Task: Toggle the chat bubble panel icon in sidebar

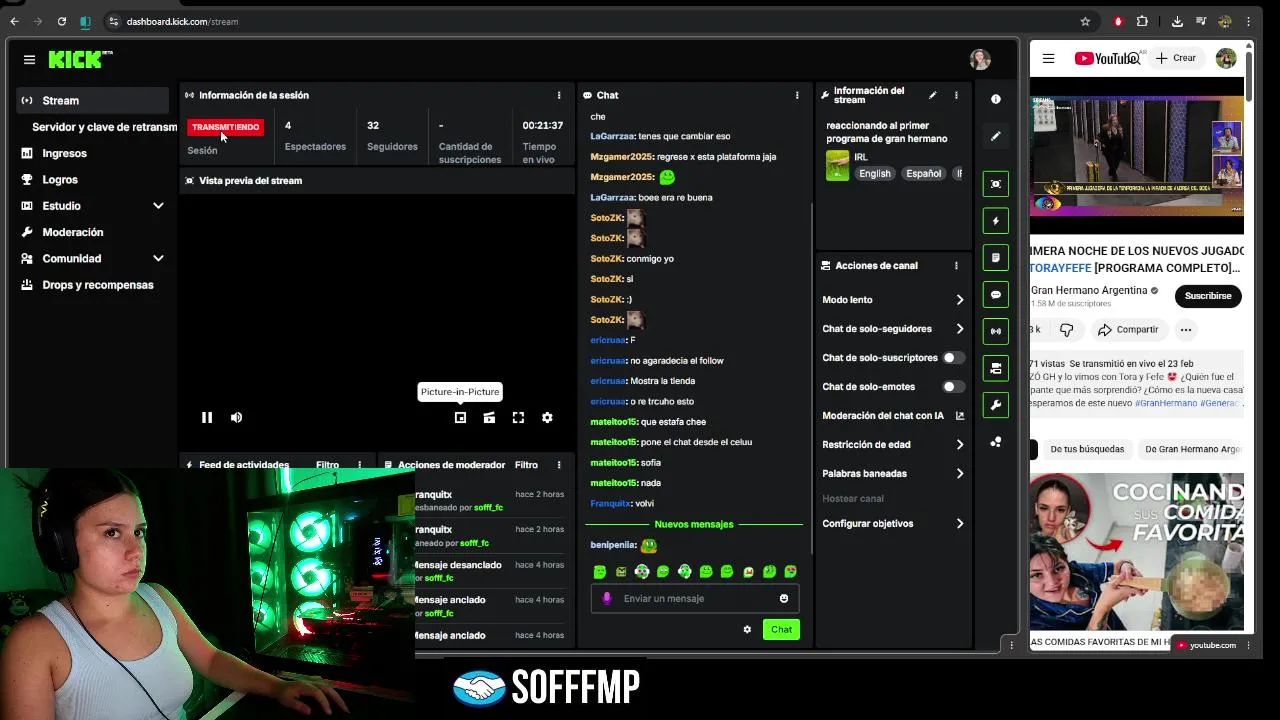Action: tap(995, 295)
